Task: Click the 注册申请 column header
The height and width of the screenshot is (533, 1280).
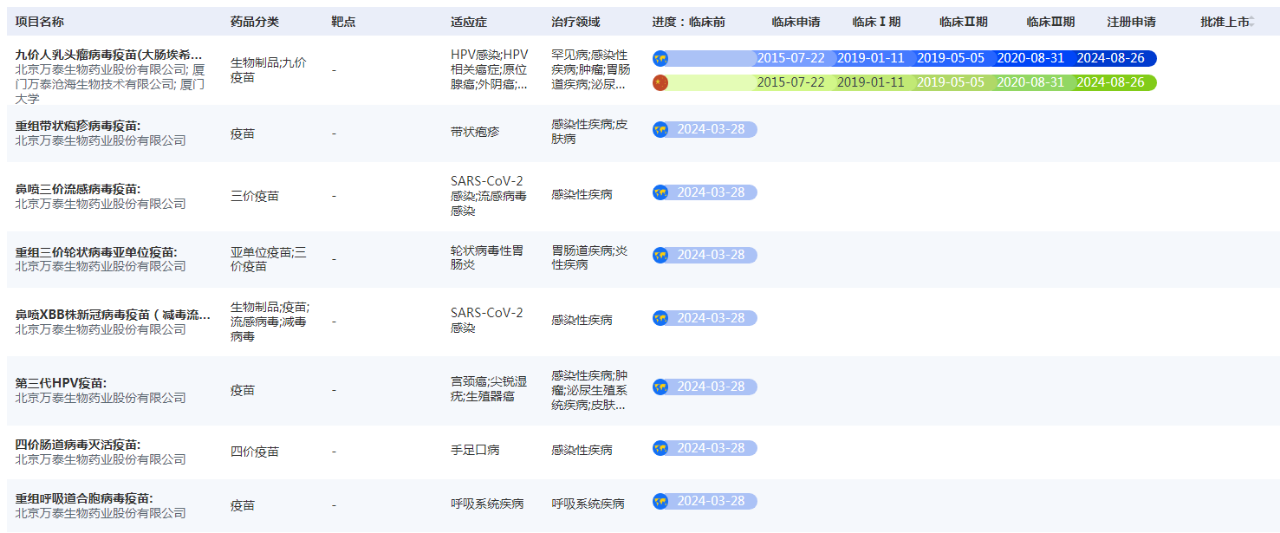Action: (x=1131, y=21)
